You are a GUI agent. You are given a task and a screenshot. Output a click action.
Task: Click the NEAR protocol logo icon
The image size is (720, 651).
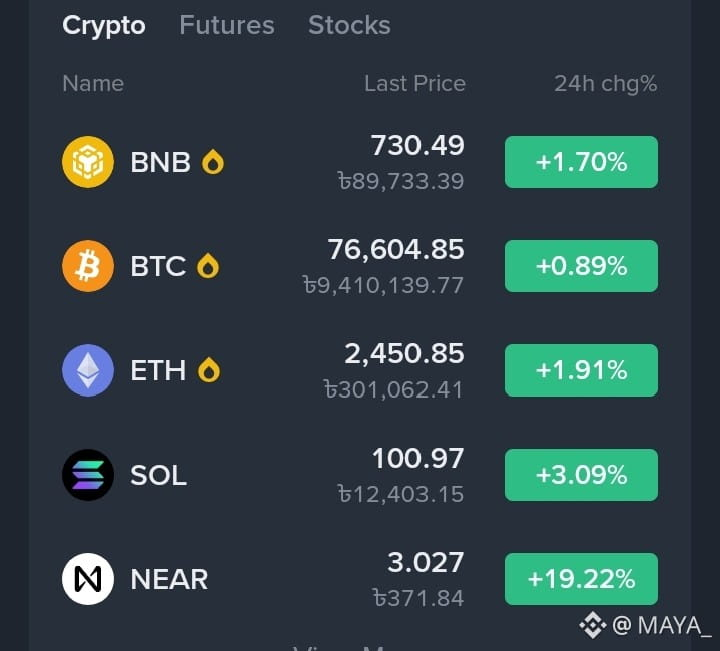point(88,579)
